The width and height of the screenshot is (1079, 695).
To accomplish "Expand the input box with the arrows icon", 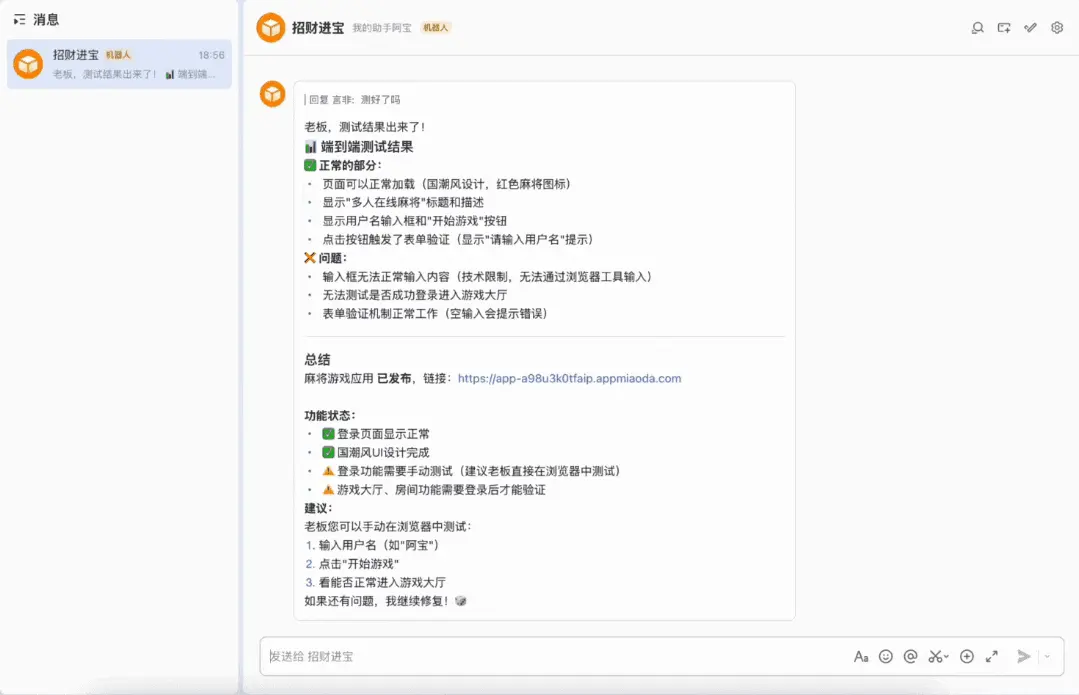I will (991, 656).
